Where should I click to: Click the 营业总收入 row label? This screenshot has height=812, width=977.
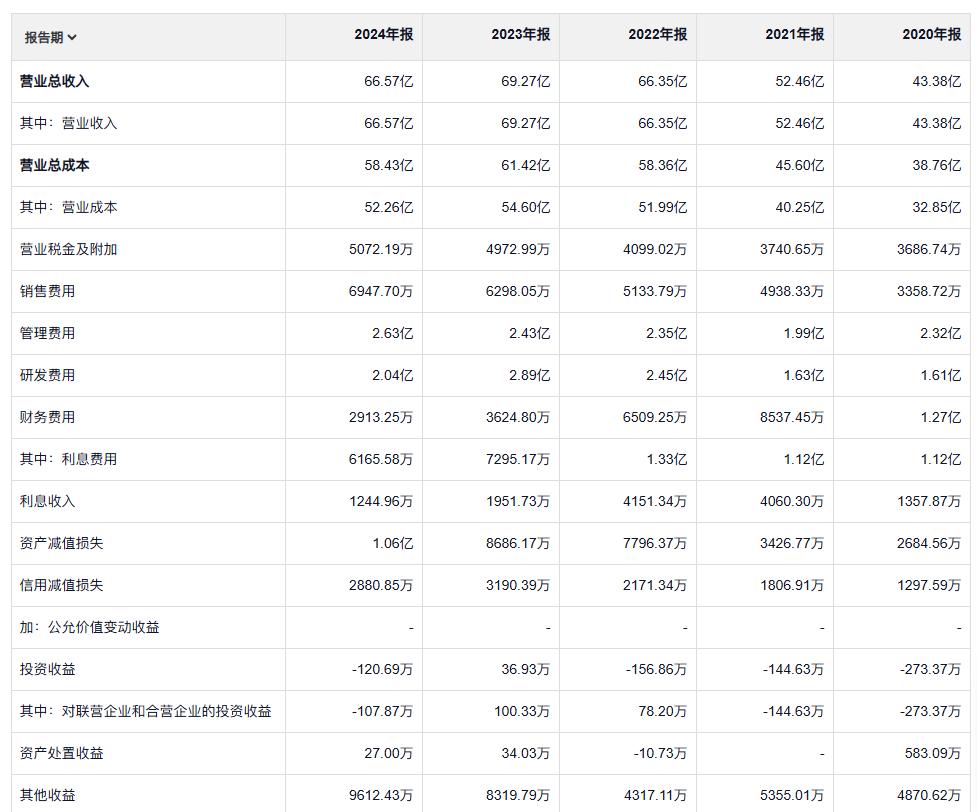[x=55, y=81]
